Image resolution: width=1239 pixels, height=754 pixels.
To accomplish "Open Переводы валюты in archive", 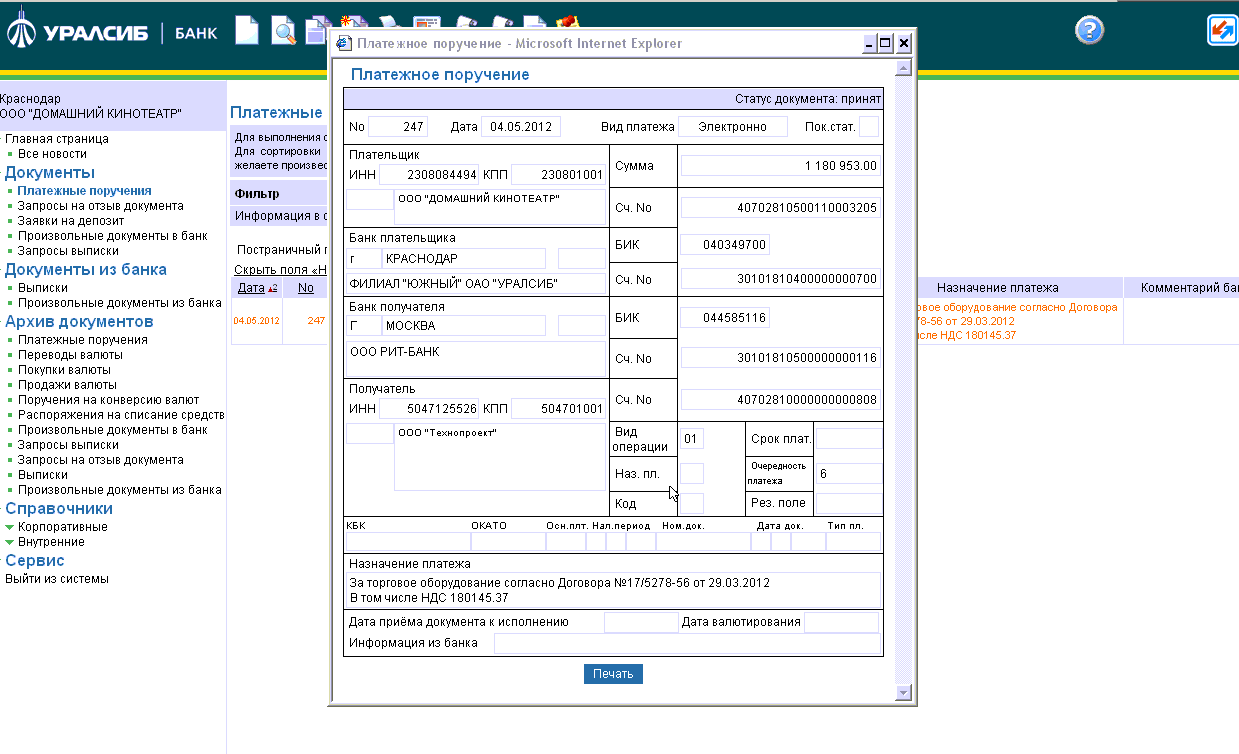I will tap(70, 355).
